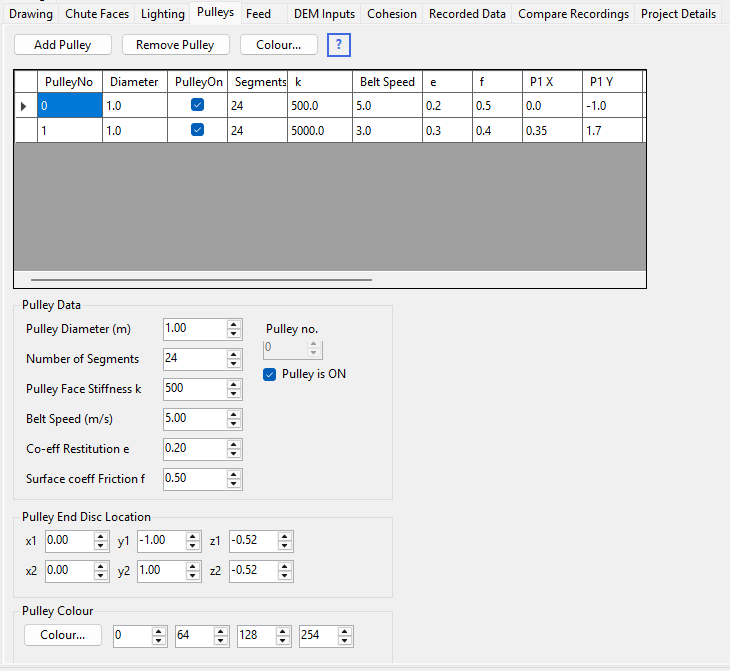Go to the Lighting tab
730x671 pixels.
coord(162,14)
